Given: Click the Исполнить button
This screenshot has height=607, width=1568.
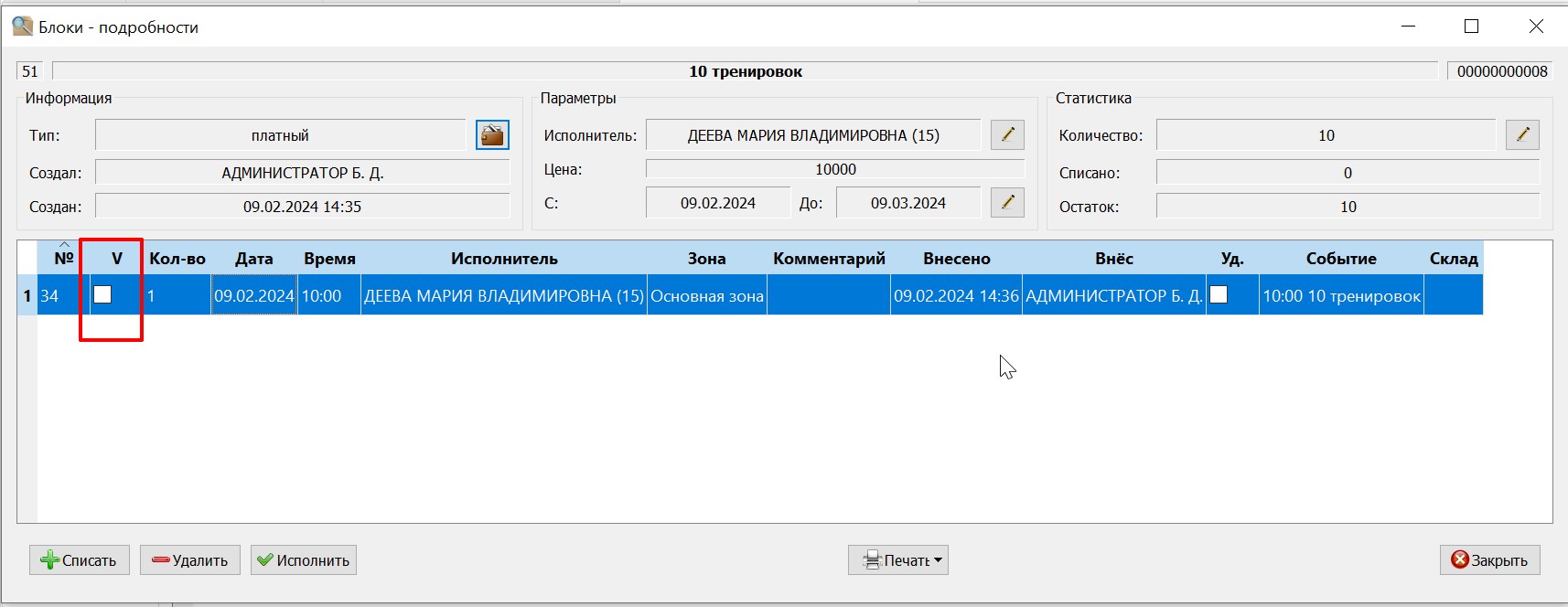Looking at the screenshot, I should click(304, 560).
